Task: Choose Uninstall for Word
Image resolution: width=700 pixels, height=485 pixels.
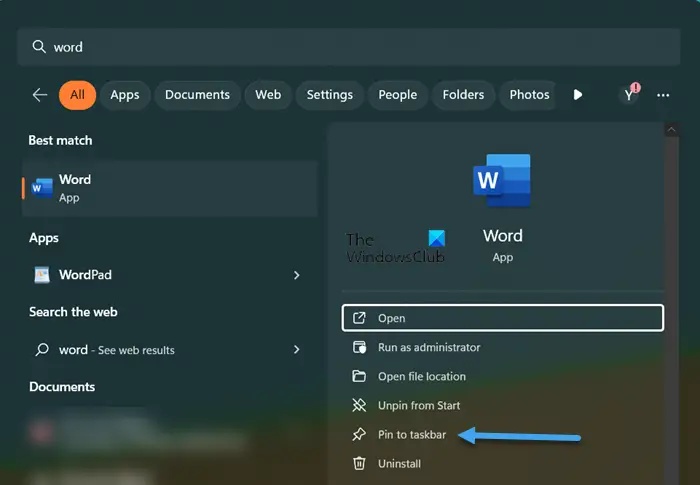Action: pos(503,463)
